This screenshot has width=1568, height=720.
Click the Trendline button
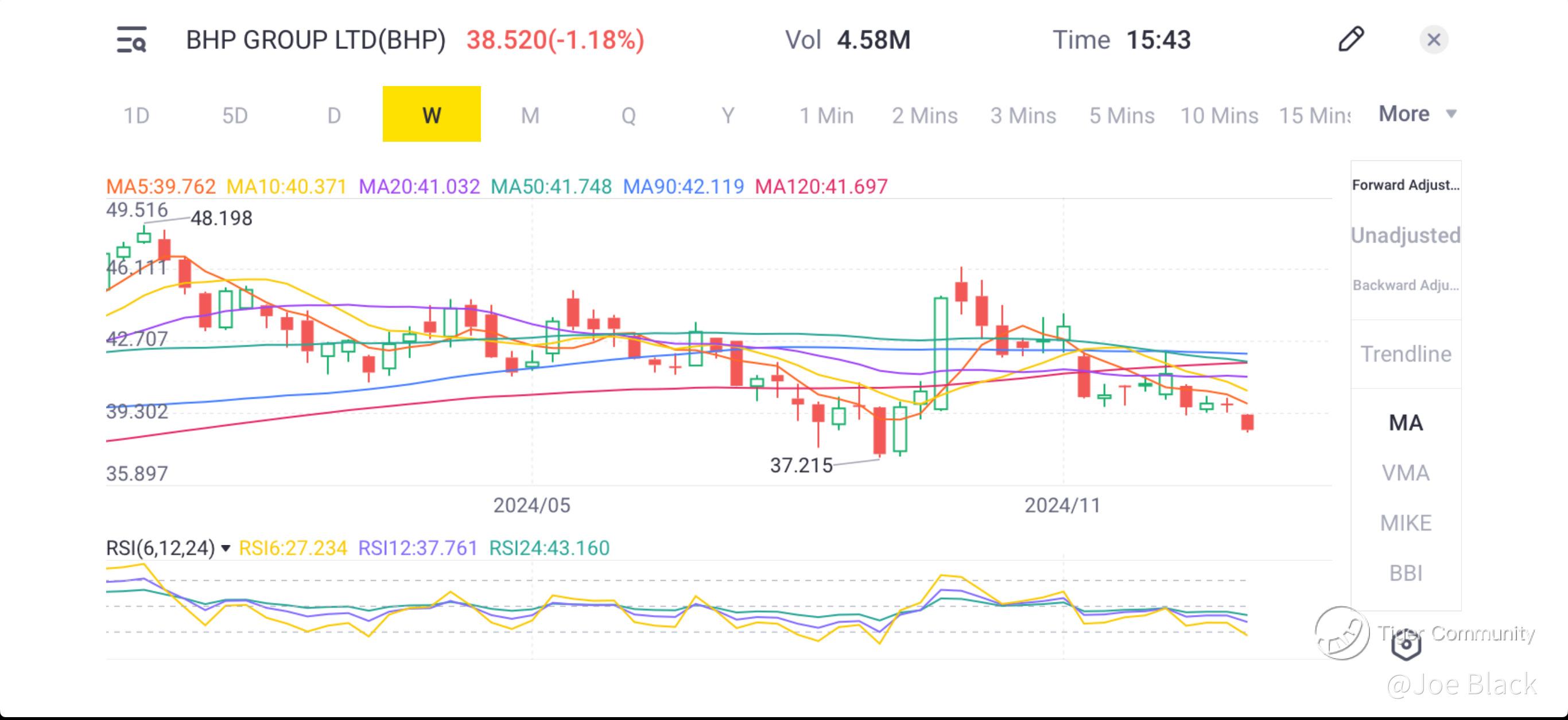(x=1406, y=354)
